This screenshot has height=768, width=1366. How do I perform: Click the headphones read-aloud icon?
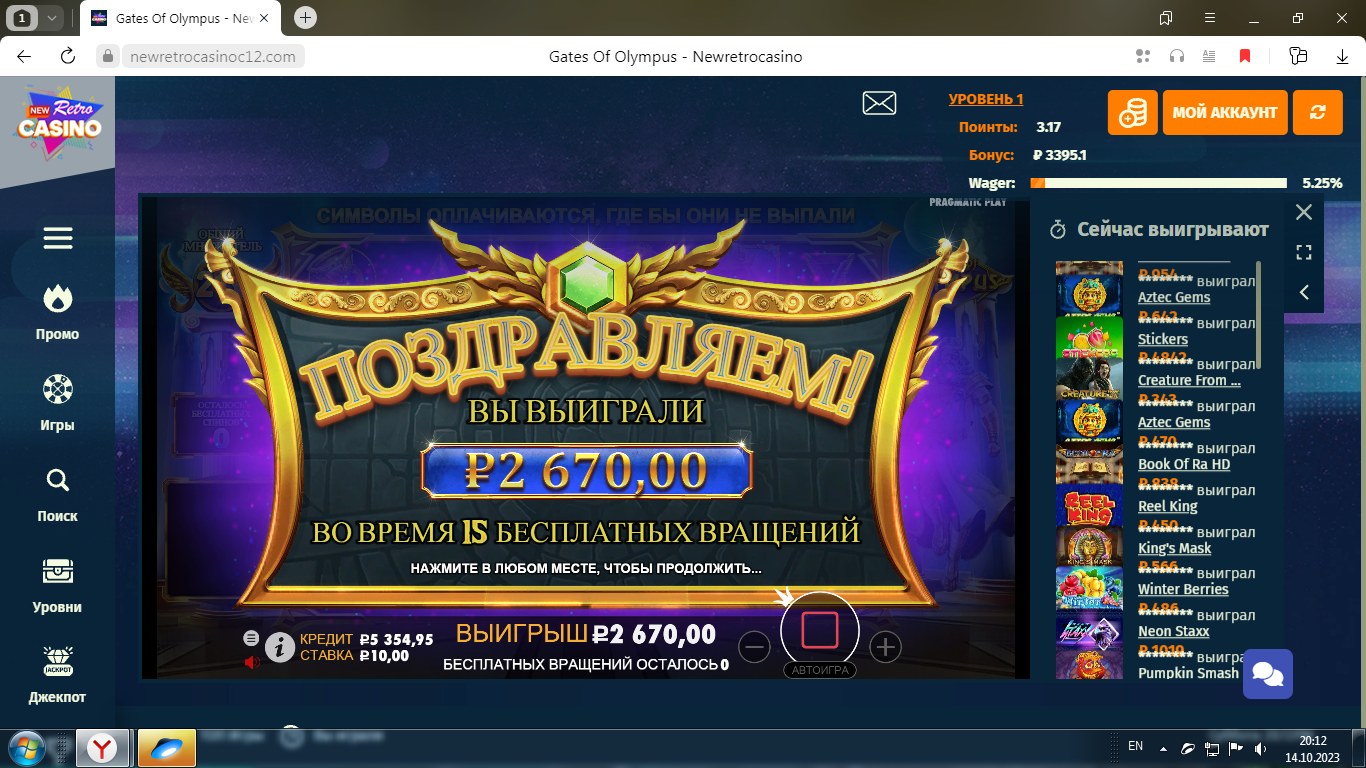[x=1177, y=56]
